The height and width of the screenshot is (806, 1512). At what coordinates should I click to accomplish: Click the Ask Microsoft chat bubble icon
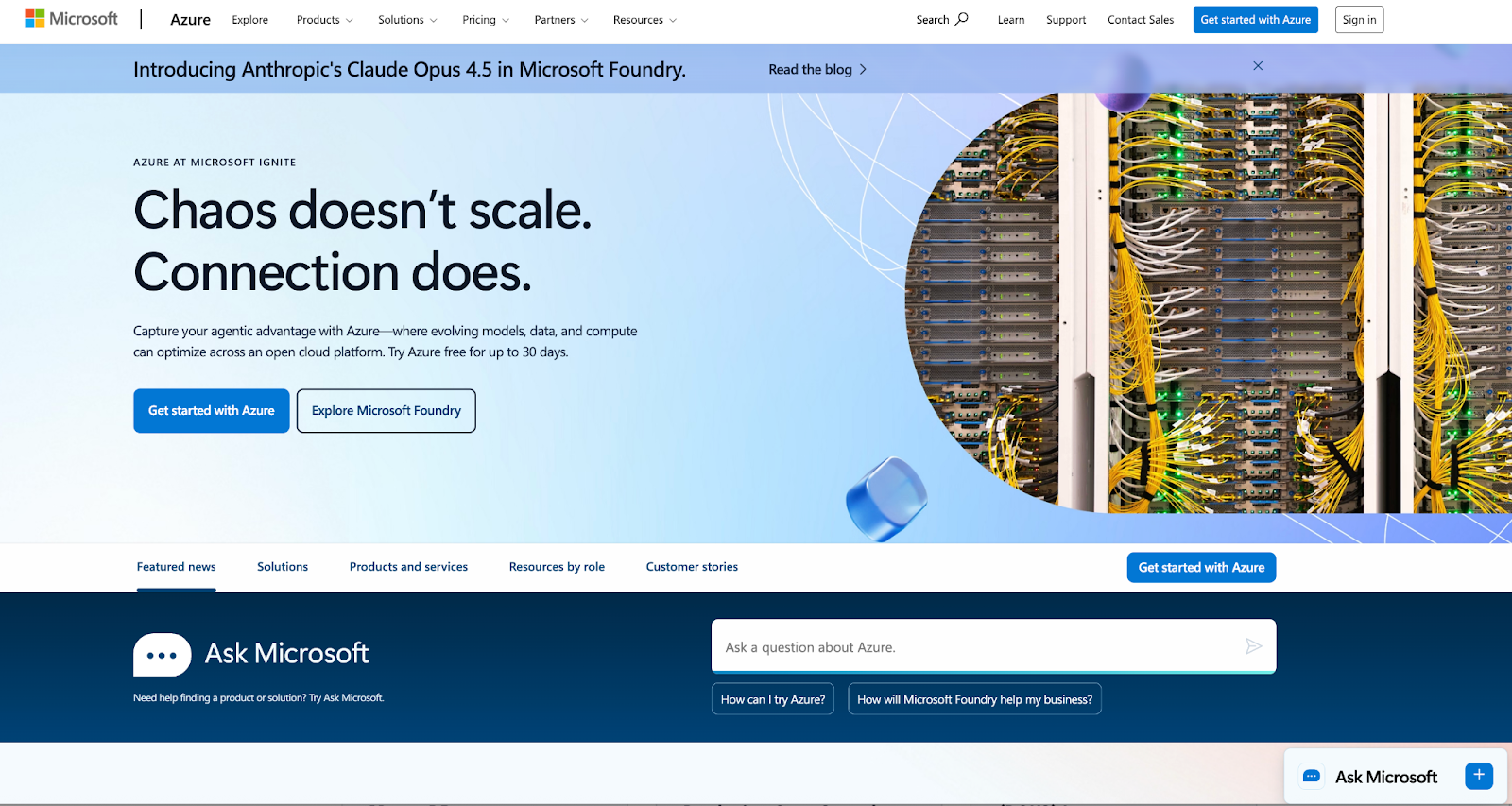coord(163,655)
